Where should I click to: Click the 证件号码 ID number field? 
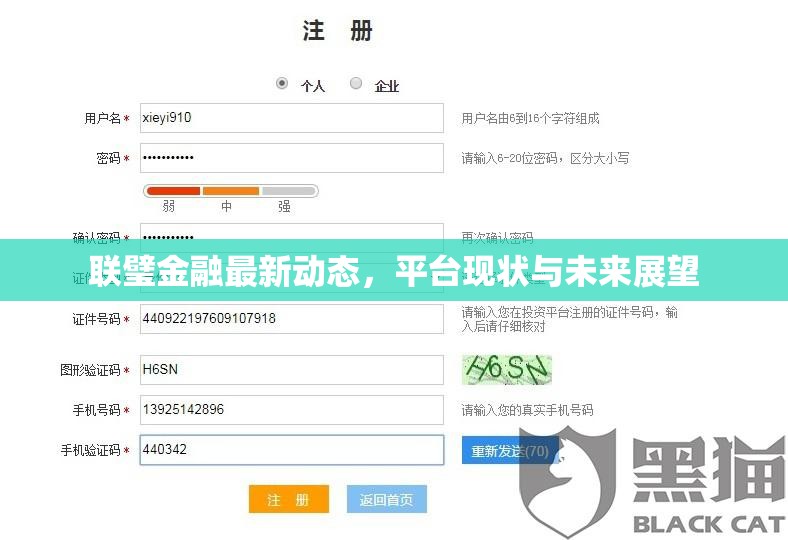pos(291,318)
